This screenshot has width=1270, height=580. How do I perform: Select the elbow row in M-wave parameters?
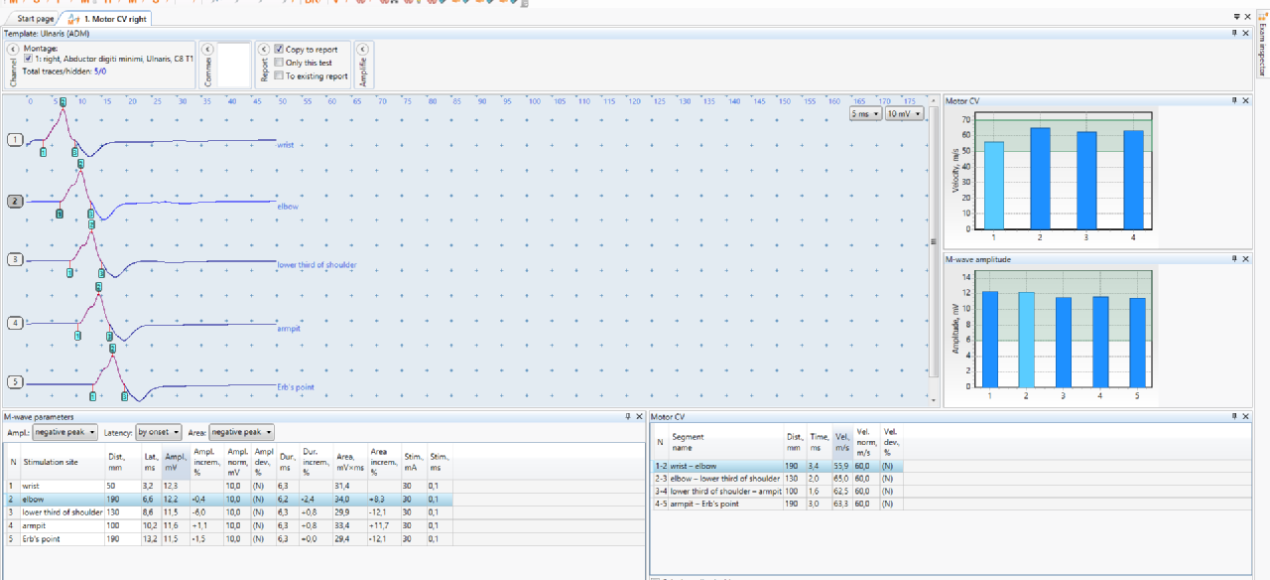pos(229,498)
